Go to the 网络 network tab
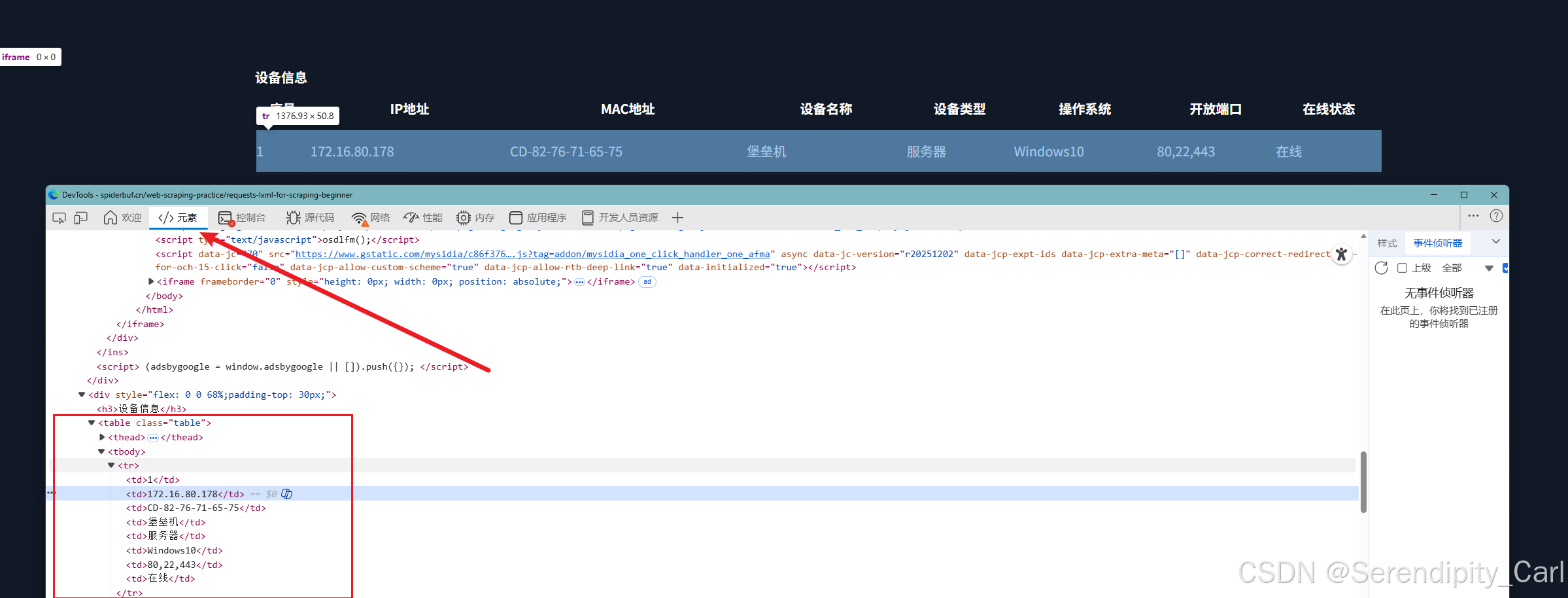The height and width of the screenshot is (598, 1568). point(370,218)
